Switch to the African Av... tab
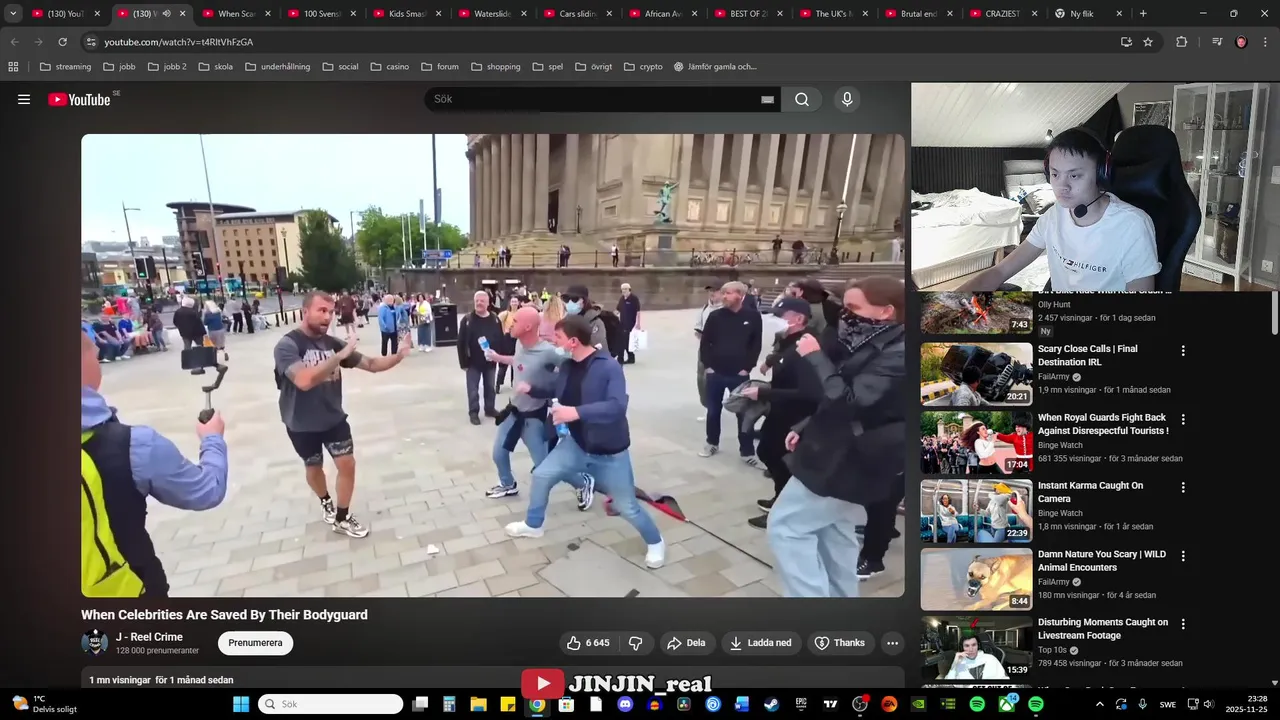Image resolution: width=1280 pixels, height=720 pixels. pyautogui.click(x=662, y=14)
